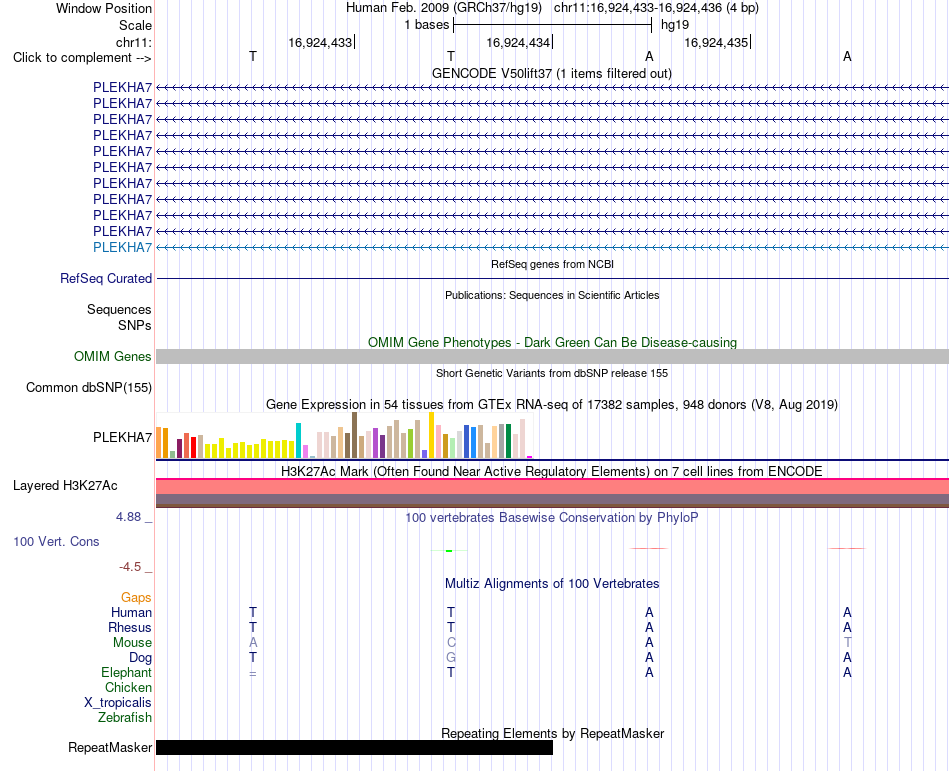Click the pink Layered H3K27Ac signal band
Screen dimensions: 950x771
(x=552, y=486)
